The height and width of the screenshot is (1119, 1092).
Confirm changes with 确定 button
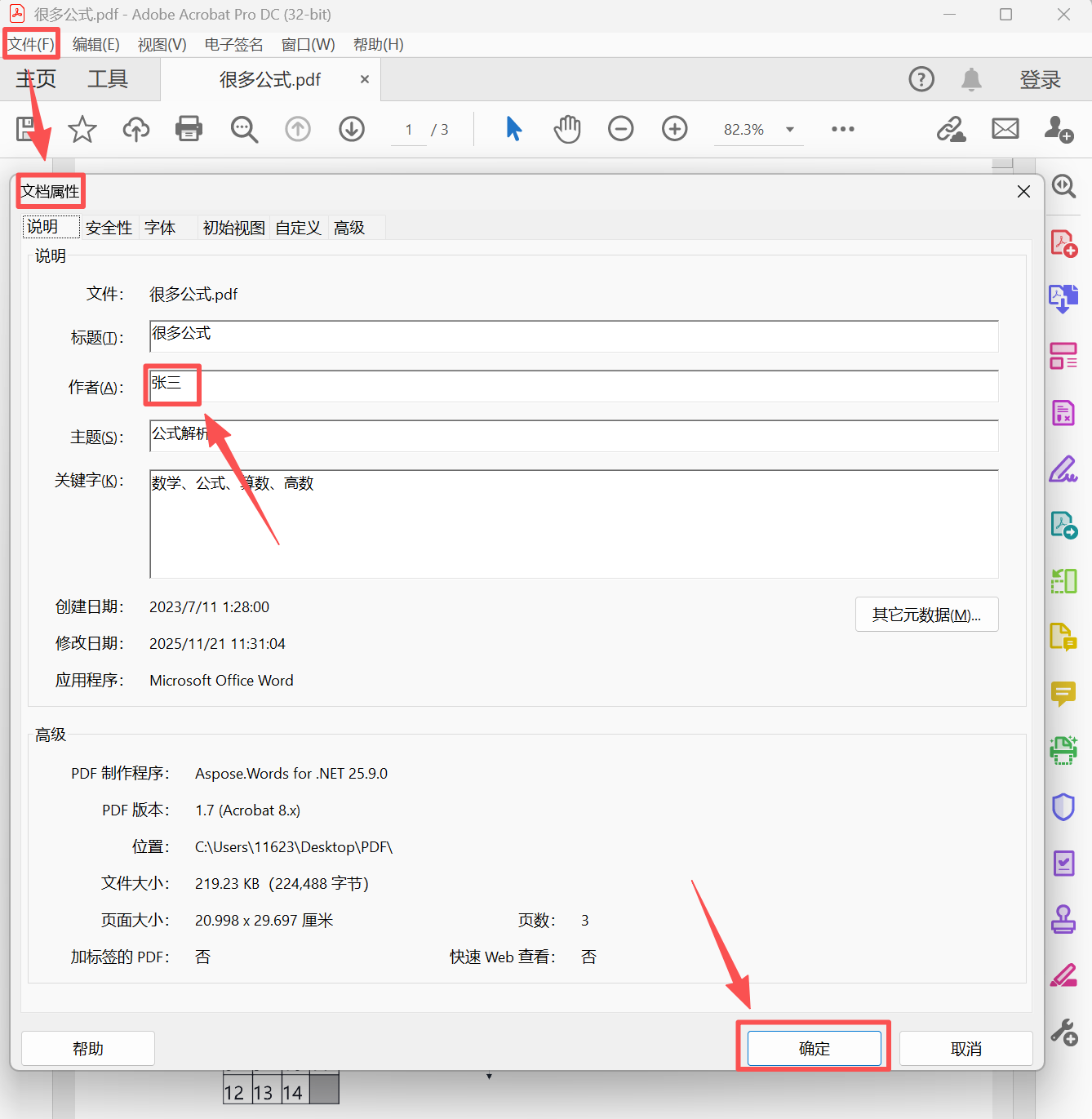813,1048
